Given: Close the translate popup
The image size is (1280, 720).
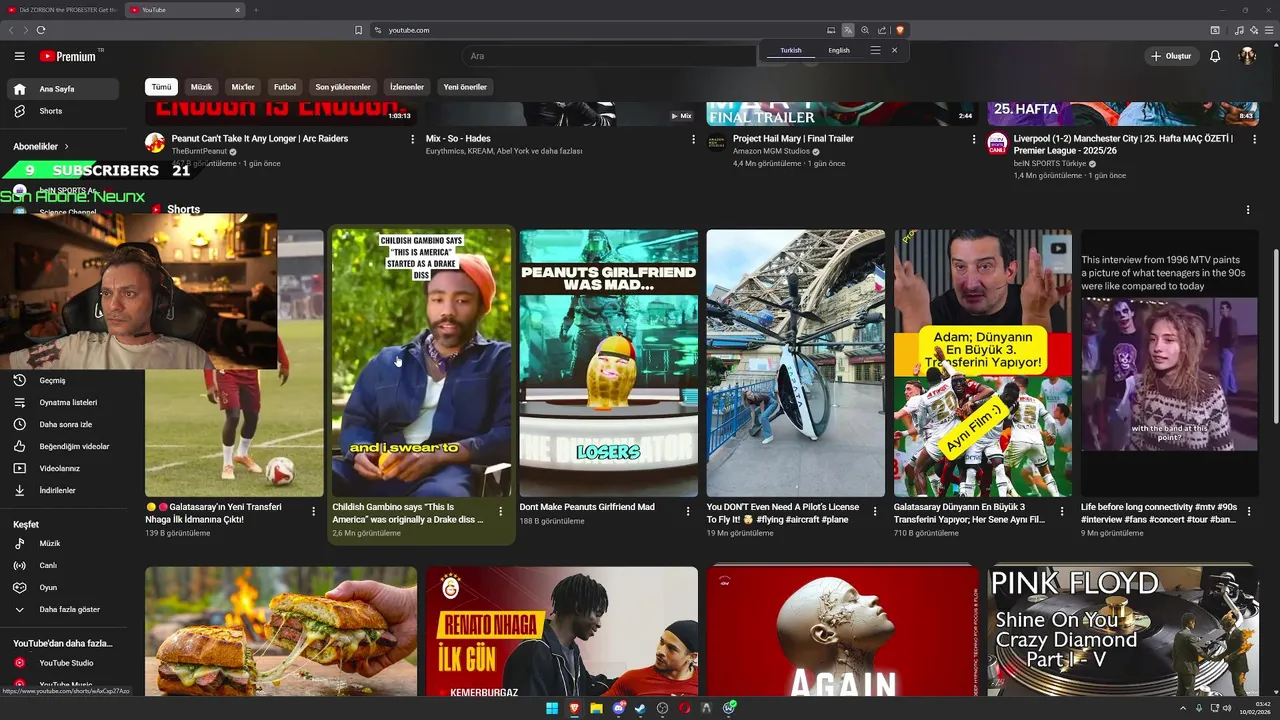Looking at the screenshot, I should (894, 50).
